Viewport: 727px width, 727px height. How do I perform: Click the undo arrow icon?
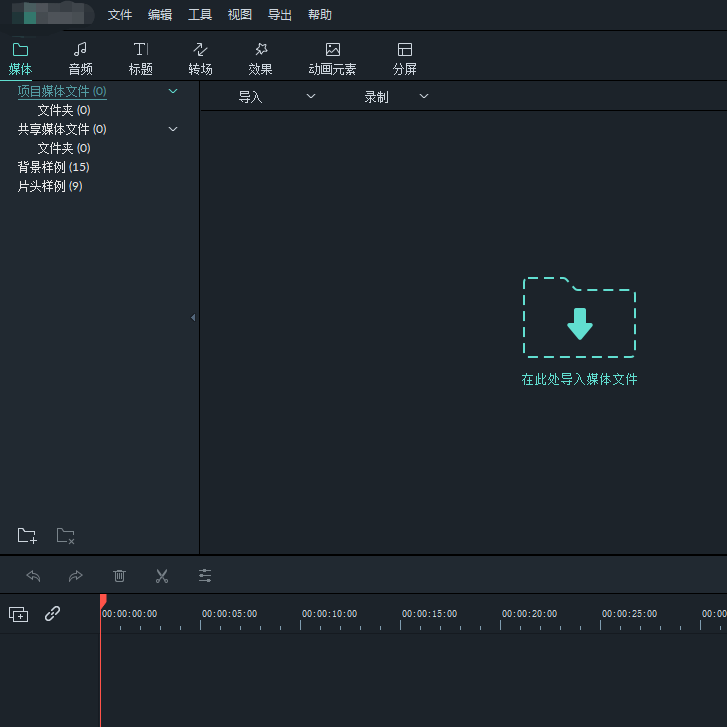pos(33,576)
